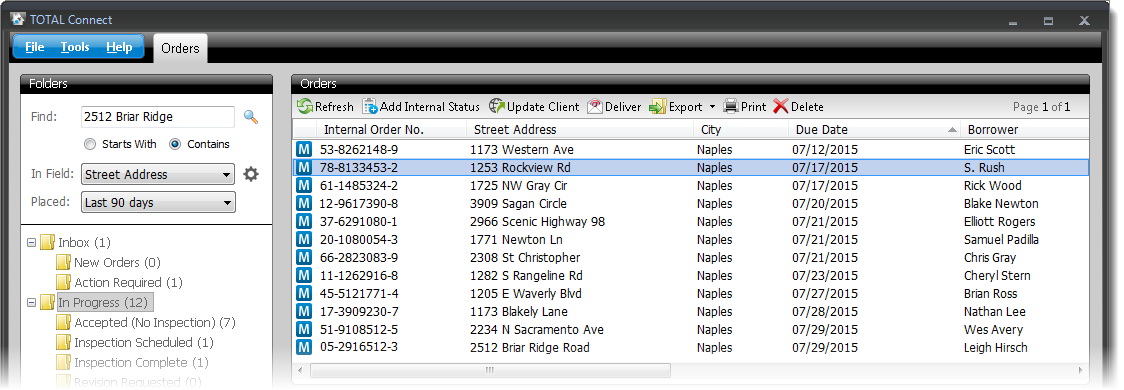Click the TOTAL Connect title bar app icon

[19, 19]
